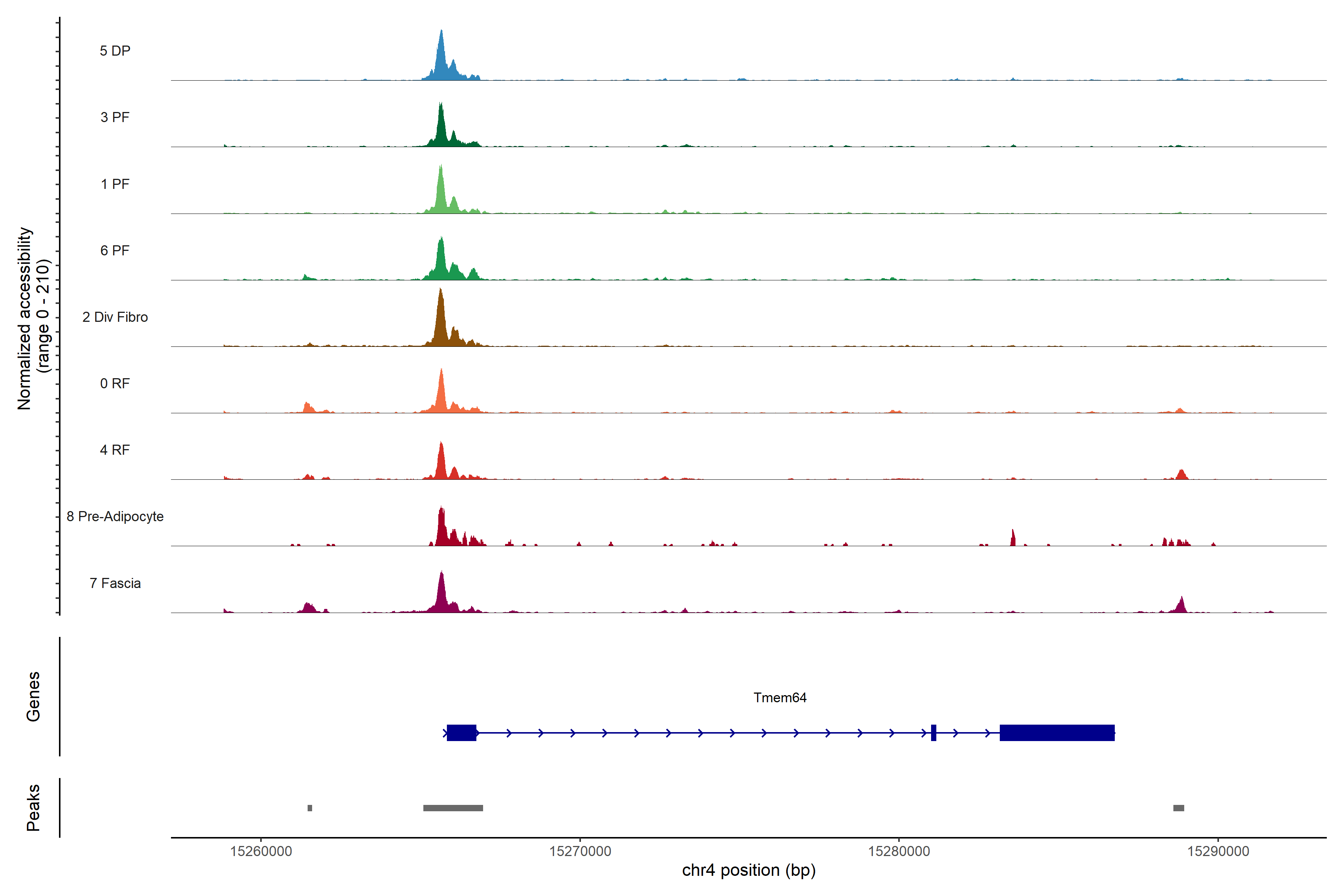Click the 7 Fascia track label
Screen dimensions: 1344x896
click(115, 583)
